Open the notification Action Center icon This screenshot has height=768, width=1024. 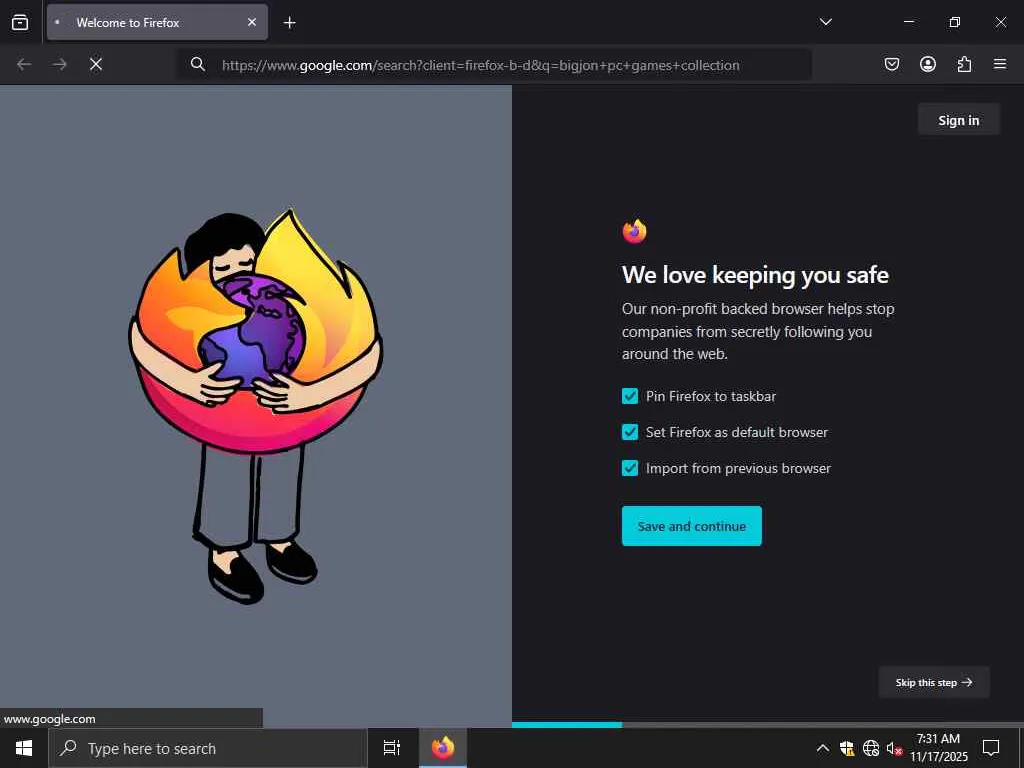[x=991, y=748]
